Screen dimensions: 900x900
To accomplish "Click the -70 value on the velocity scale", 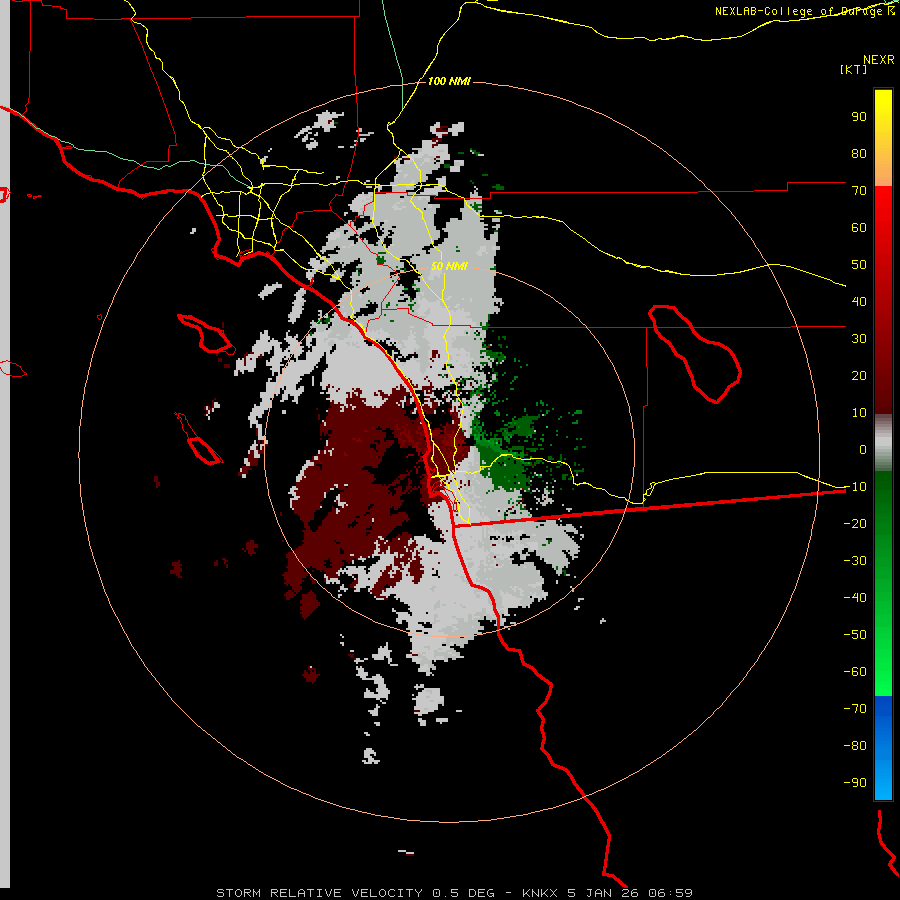I will [x=855, y=709].
